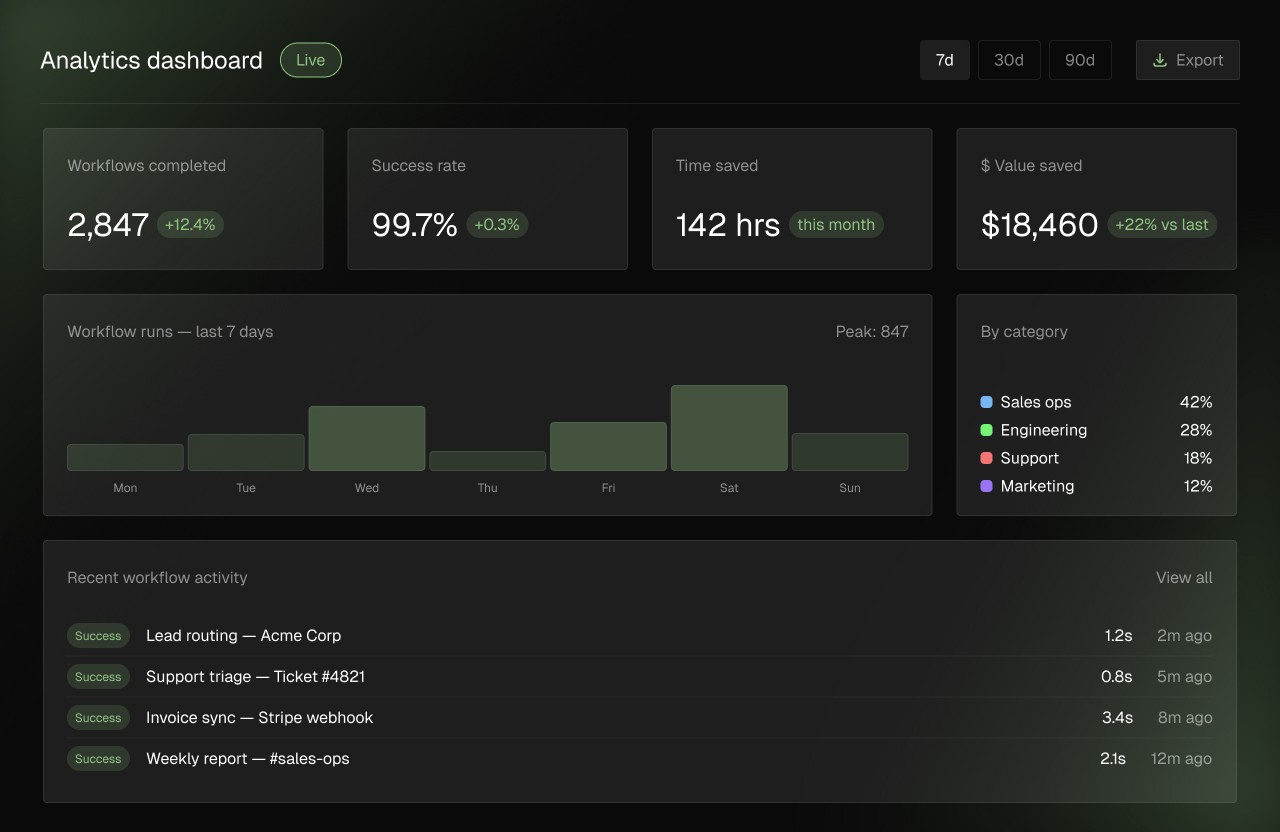Click the 99.7% success rate value
The image size is (1280, 832).
coord(414,225)
